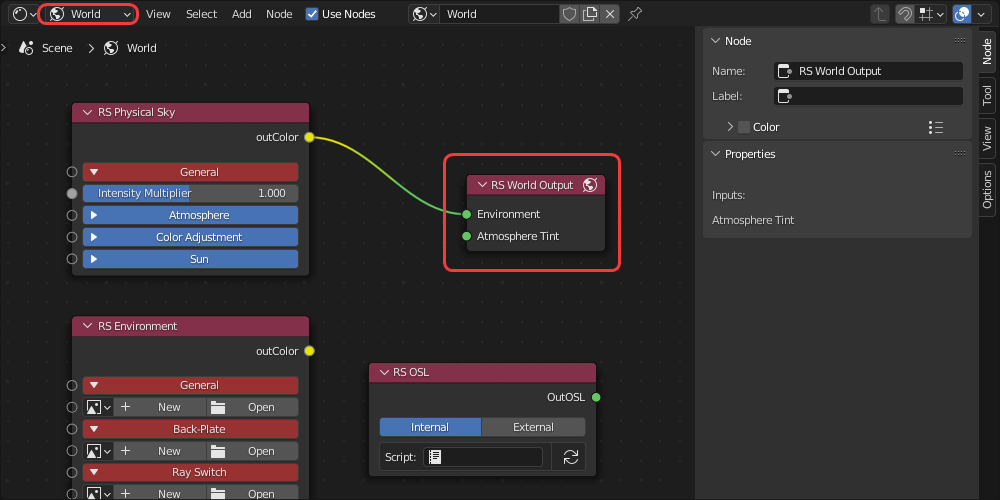
Task: Collapse the RS Physical Sky node
Action: 87,112
